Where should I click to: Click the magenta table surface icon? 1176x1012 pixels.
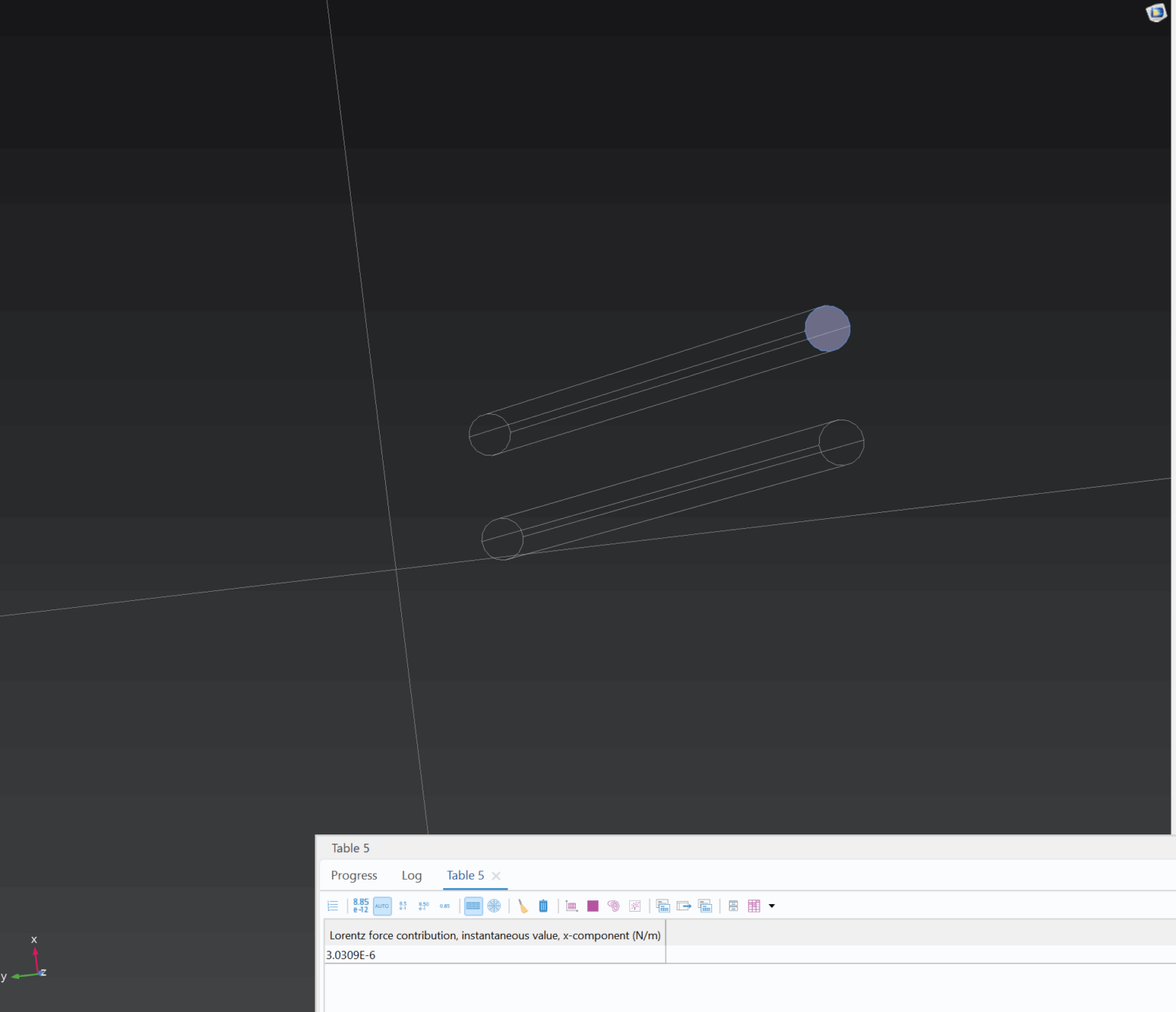pos(593,906)
